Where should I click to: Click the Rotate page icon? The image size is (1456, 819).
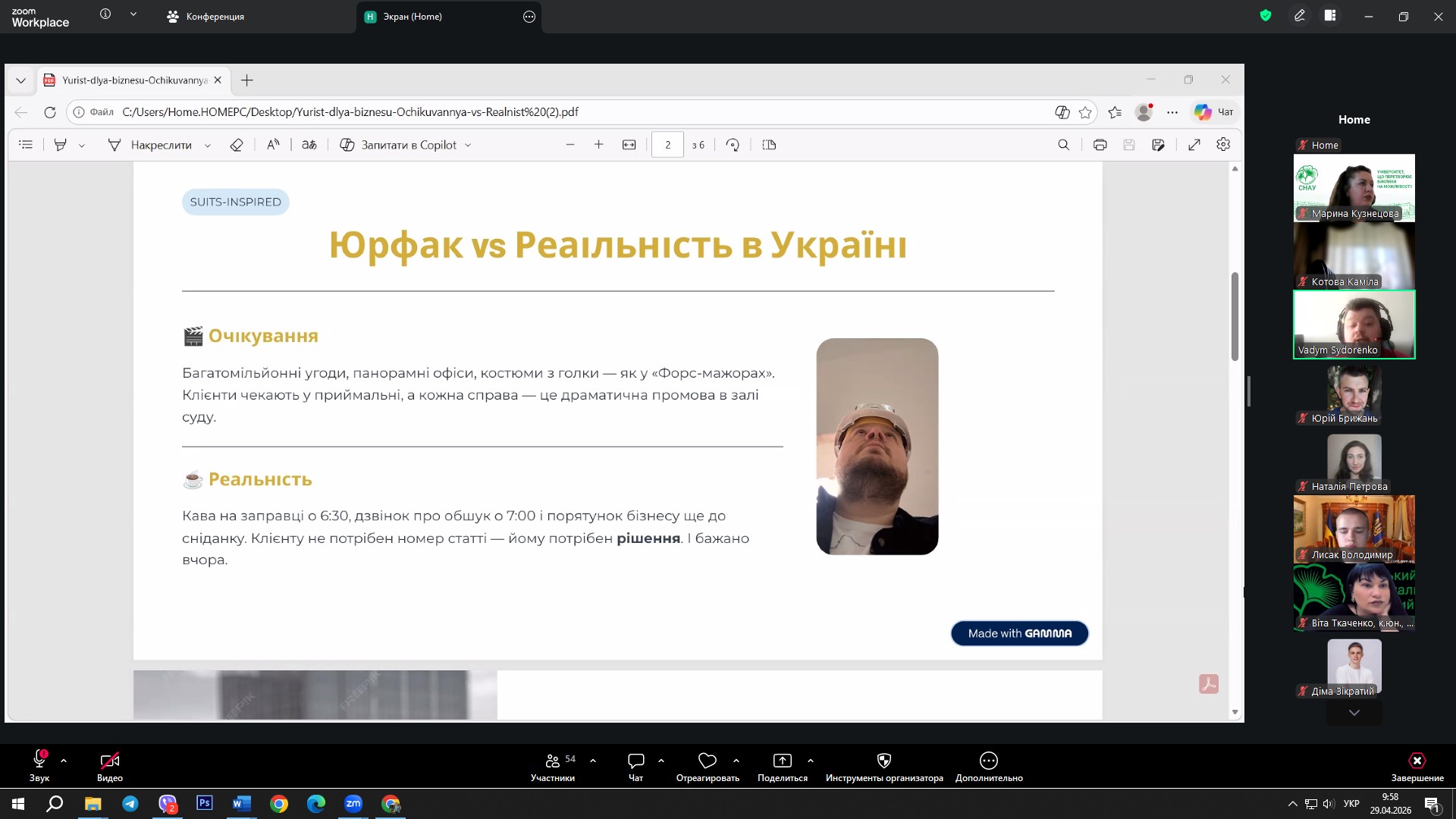(733, 145)
